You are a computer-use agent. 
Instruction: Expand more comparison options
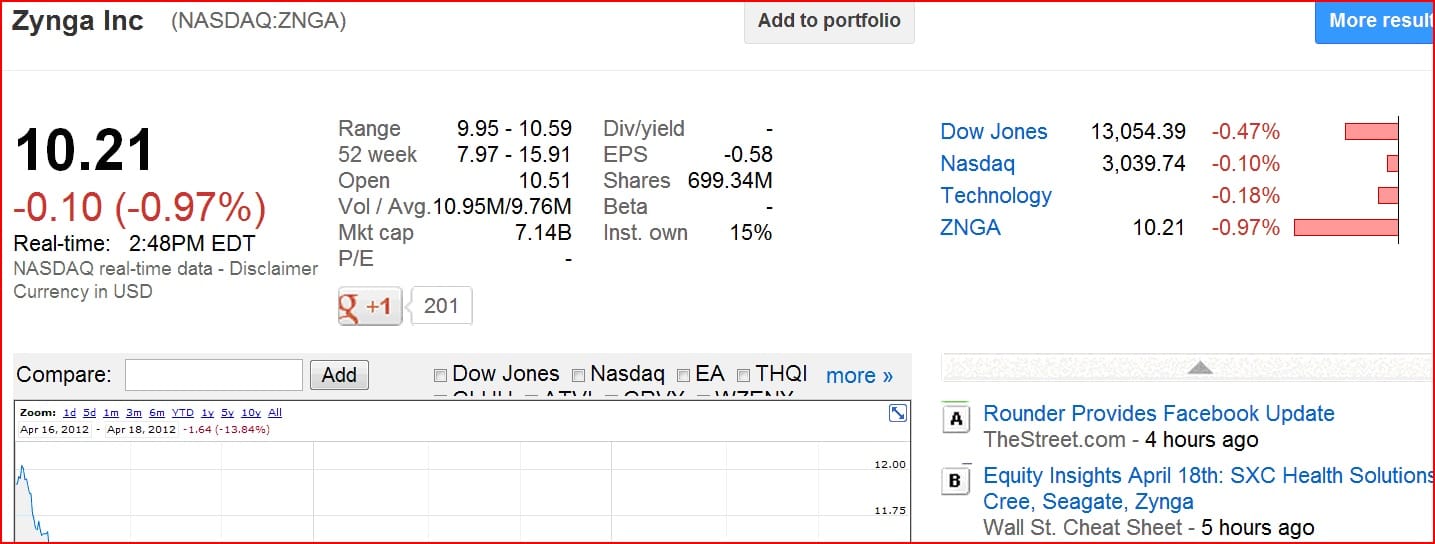pos(859,376)
